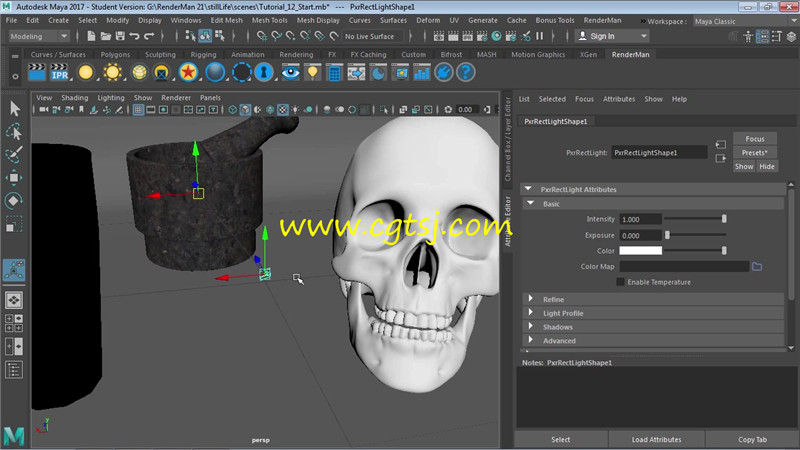Enable the Enable Temperature checkbox
This screenshot has width=800, height=450.
coord(620,282)
